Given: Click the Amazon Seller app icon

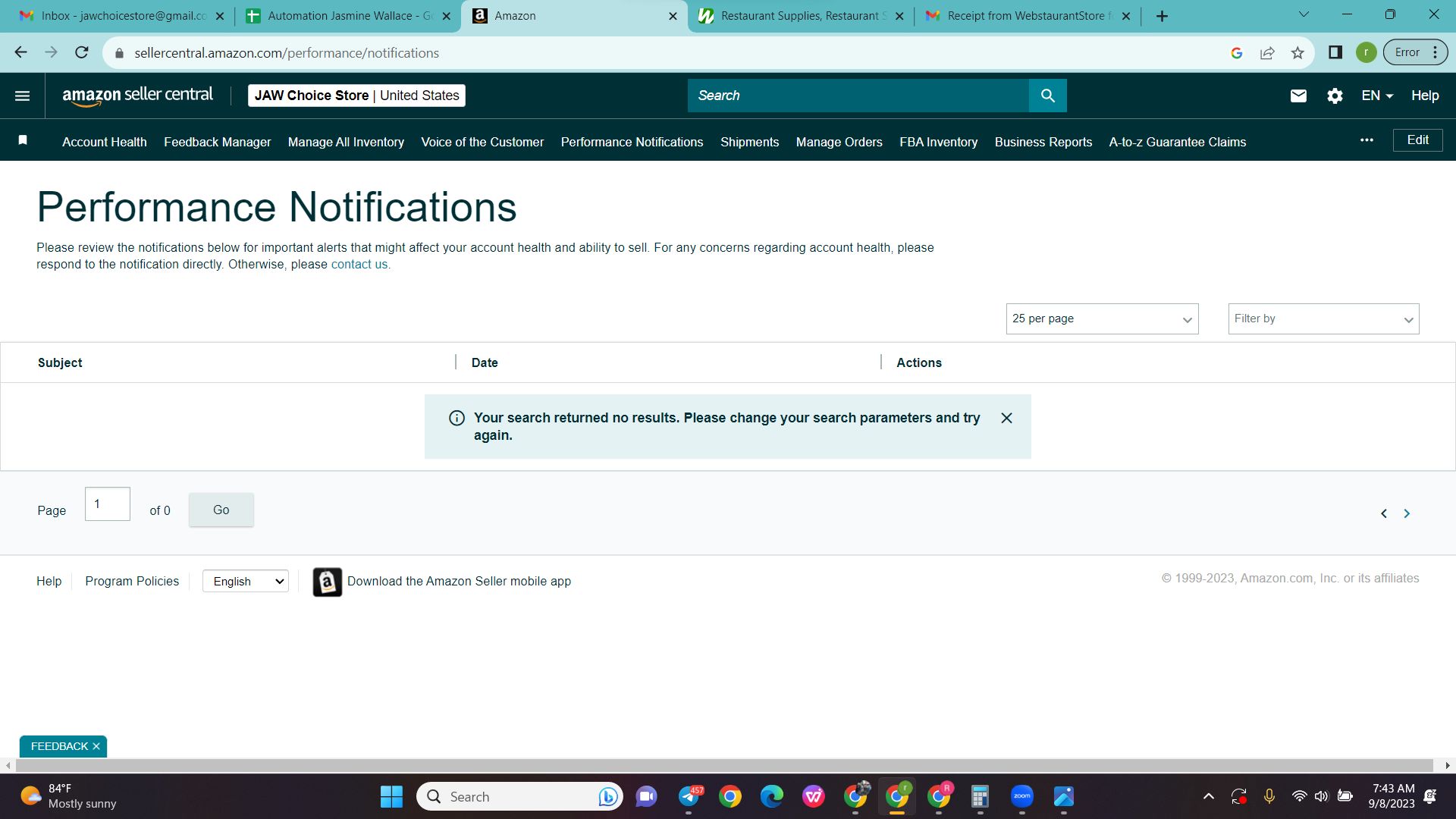Looking at the screenshot, I should point(328,582).
